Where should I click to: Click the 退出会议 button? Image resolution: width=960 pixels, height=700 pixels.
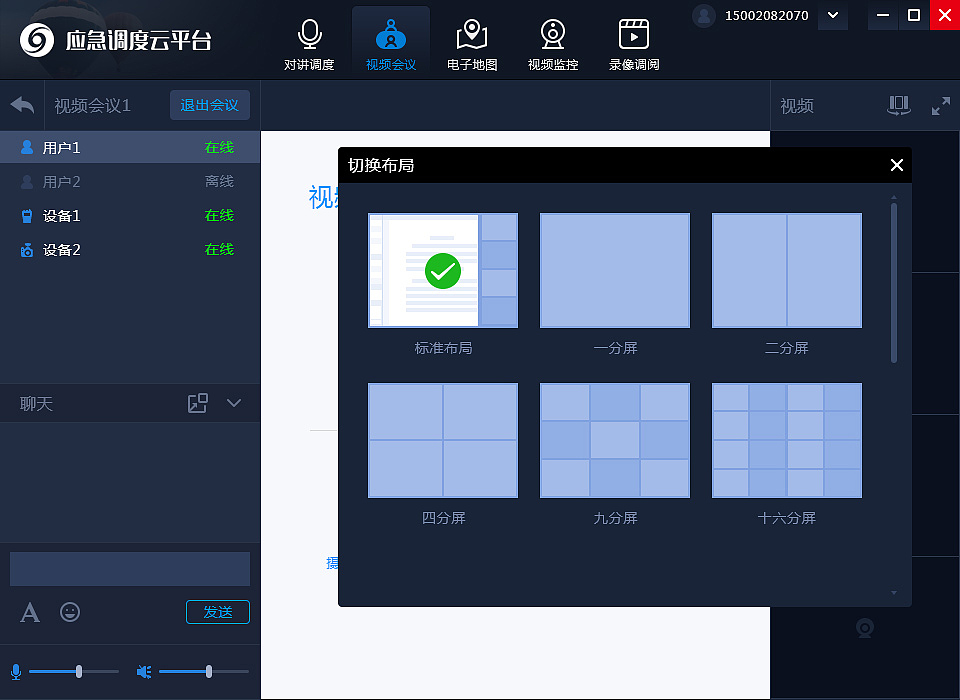pyautogui.click(x=209, y=105)
